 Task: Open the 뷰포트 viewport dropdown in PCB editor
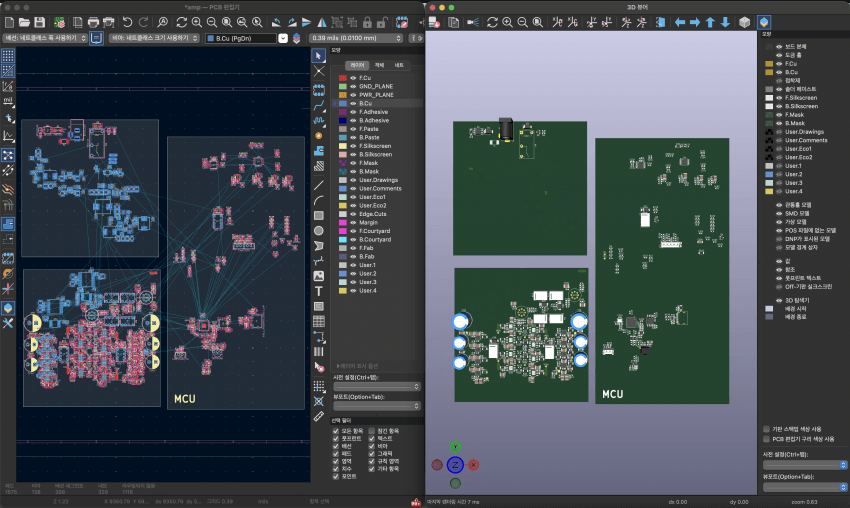[x=377, y=406]
